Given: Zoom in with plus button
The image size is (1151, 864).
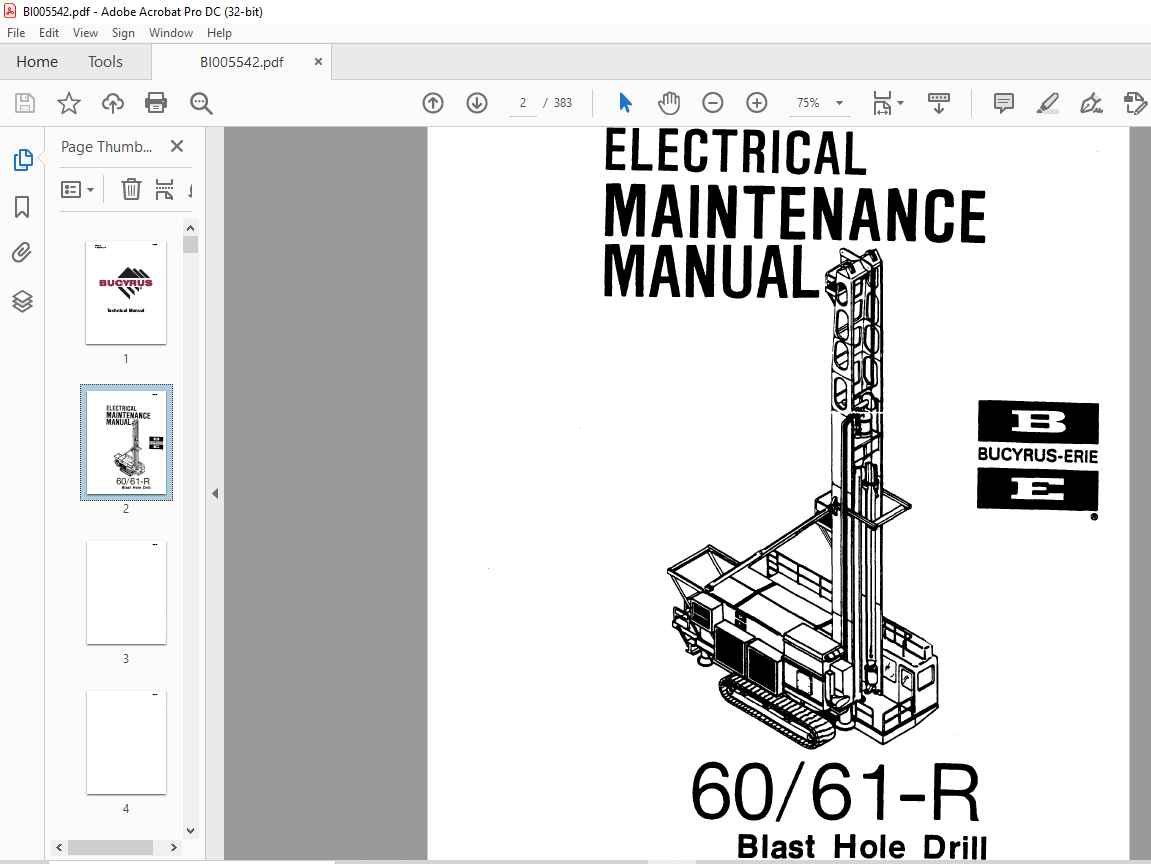Looking at the screenshot, I should point(757,103).
